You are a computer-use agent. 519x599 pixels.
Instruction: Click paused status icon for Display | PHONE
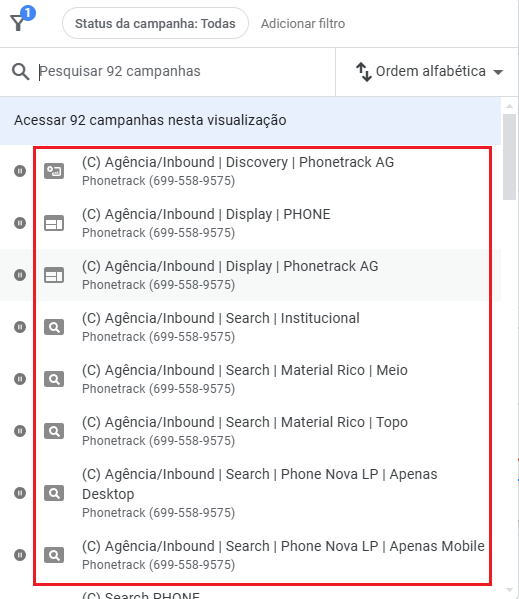click(20, 223)
